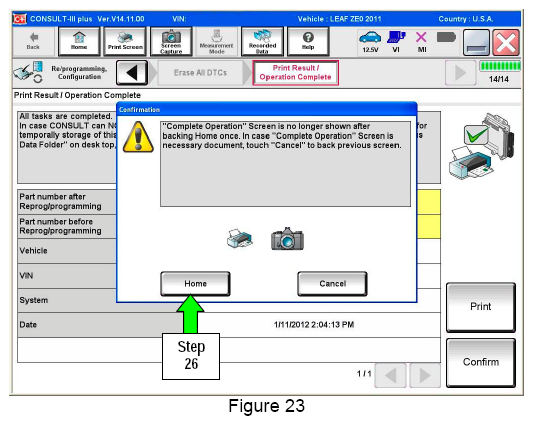Screen dimensions: 533x425
Task: Click the MI status icon
Action: tap(422, 41)
